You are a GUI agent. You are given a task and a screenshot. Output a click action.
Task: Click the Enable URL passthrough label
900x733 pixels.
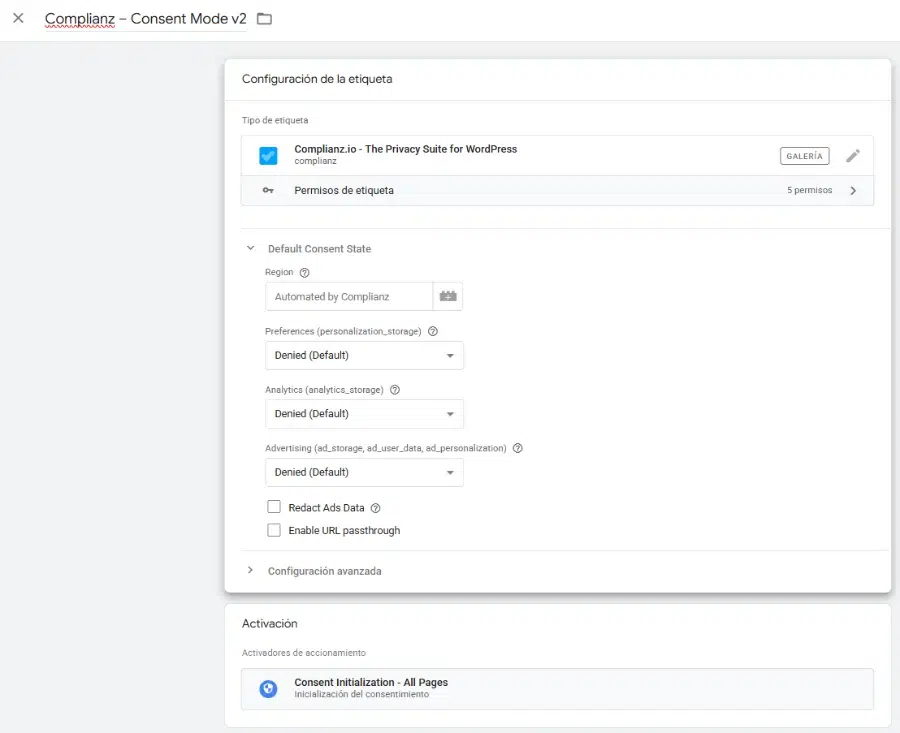[344, 530]
